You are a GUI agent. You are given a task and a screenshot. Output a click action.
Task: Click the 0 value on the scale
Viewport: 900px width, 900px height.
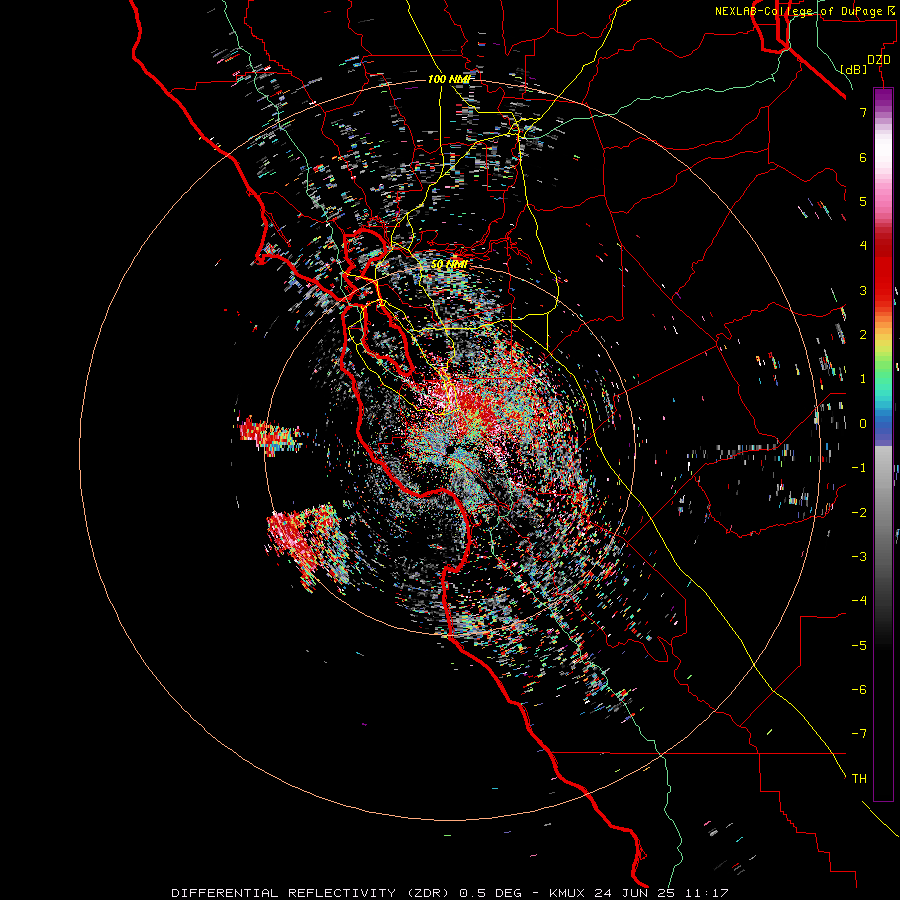coord(863,424)
